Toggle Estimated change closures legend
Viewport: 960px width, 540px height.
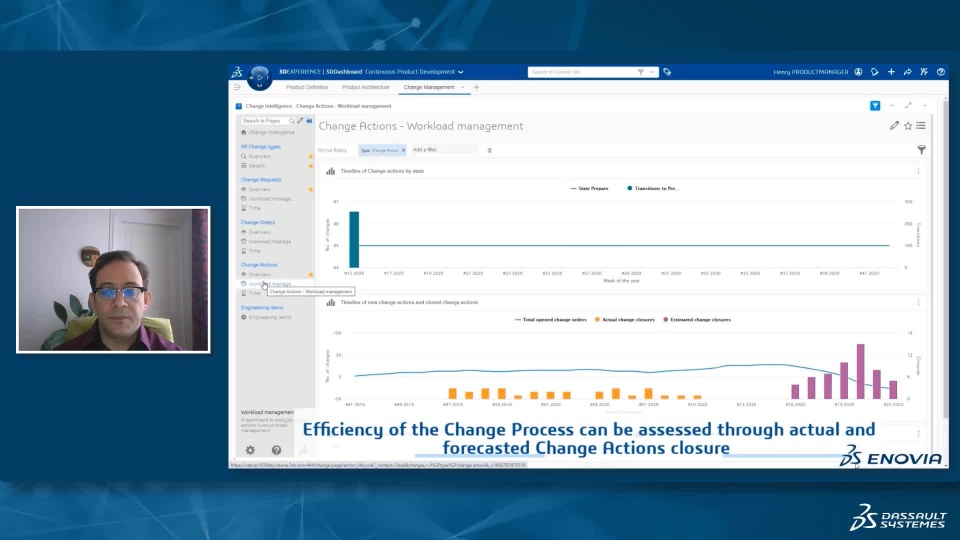(697, 320)
